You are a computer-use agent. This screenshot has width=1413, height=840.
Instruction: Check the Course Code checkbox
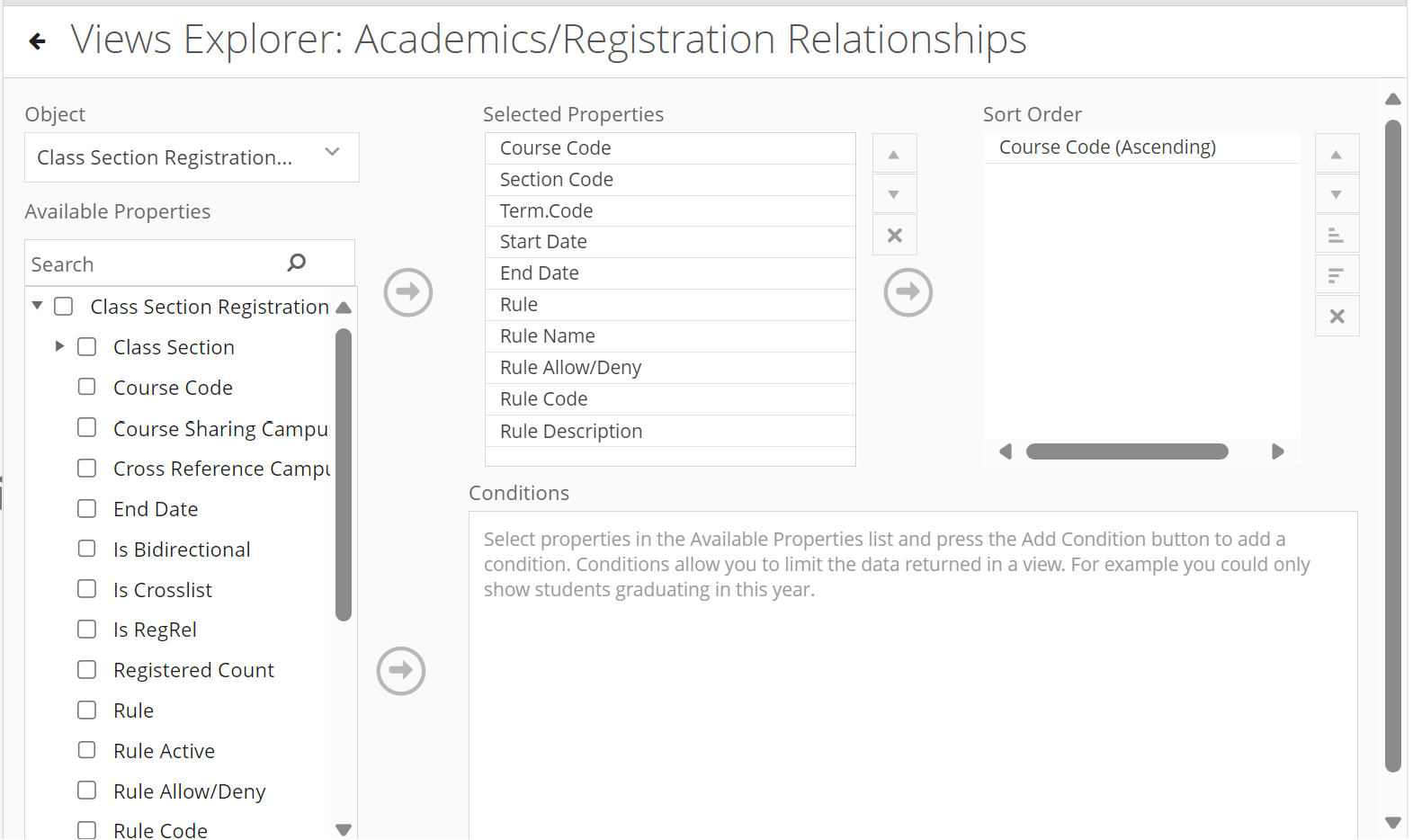[x=87, y=387]
